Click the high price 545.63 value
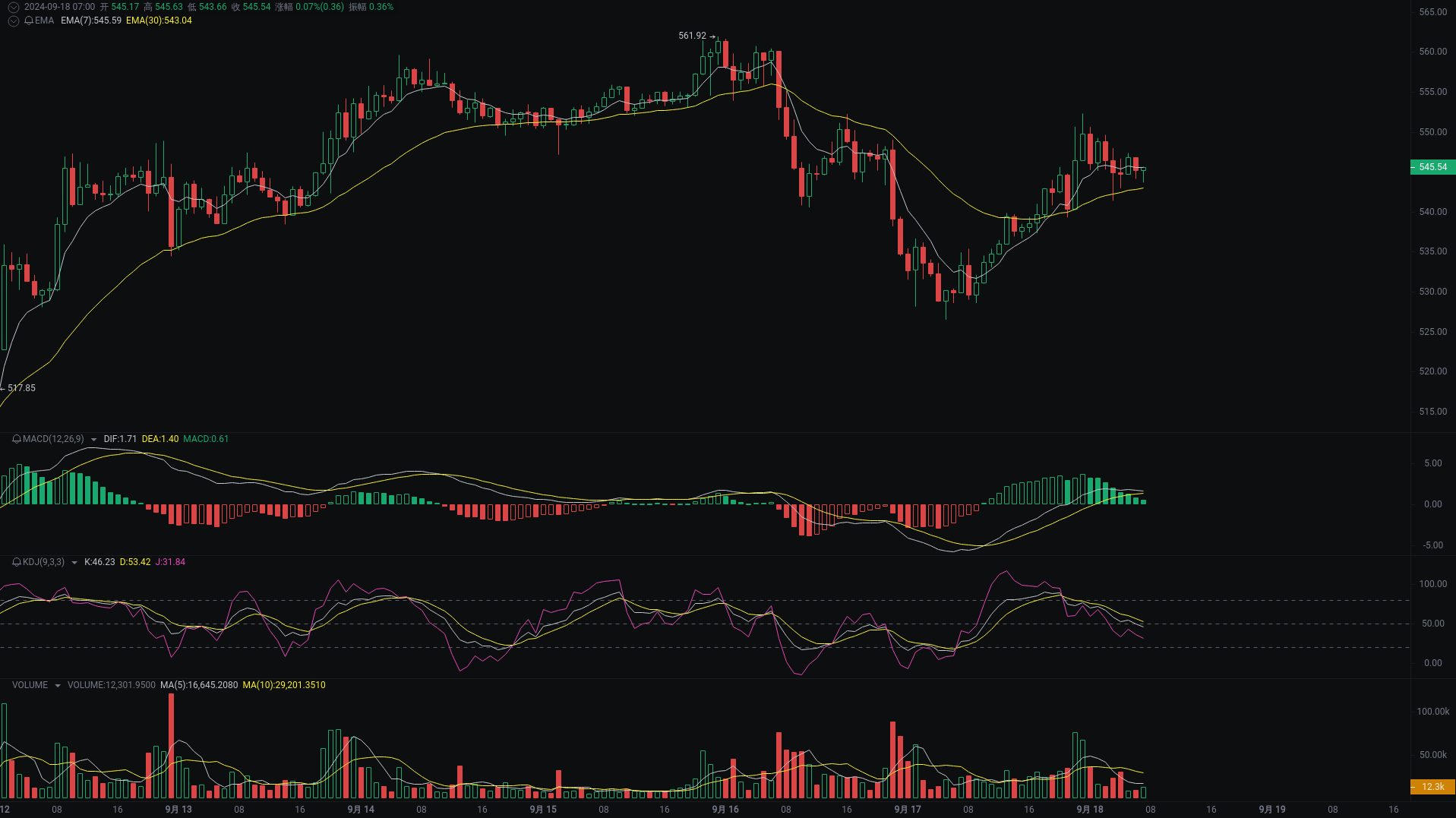Image resolution: width=1456 pixels, height=818 pixels. (x=169, y=7)
